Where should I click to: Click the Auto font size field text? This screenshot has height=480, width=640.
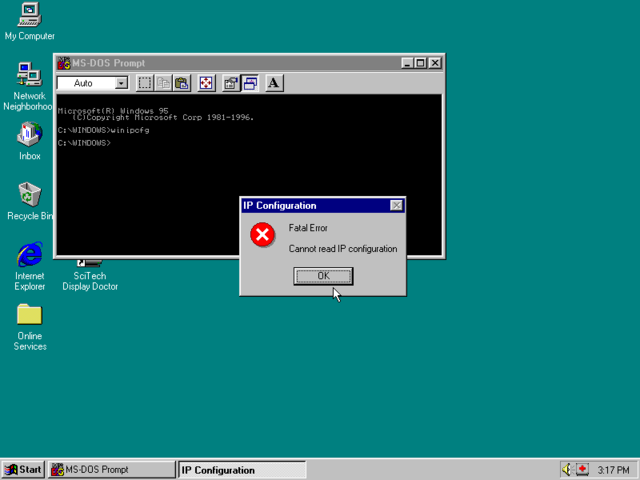coord(83,83)
